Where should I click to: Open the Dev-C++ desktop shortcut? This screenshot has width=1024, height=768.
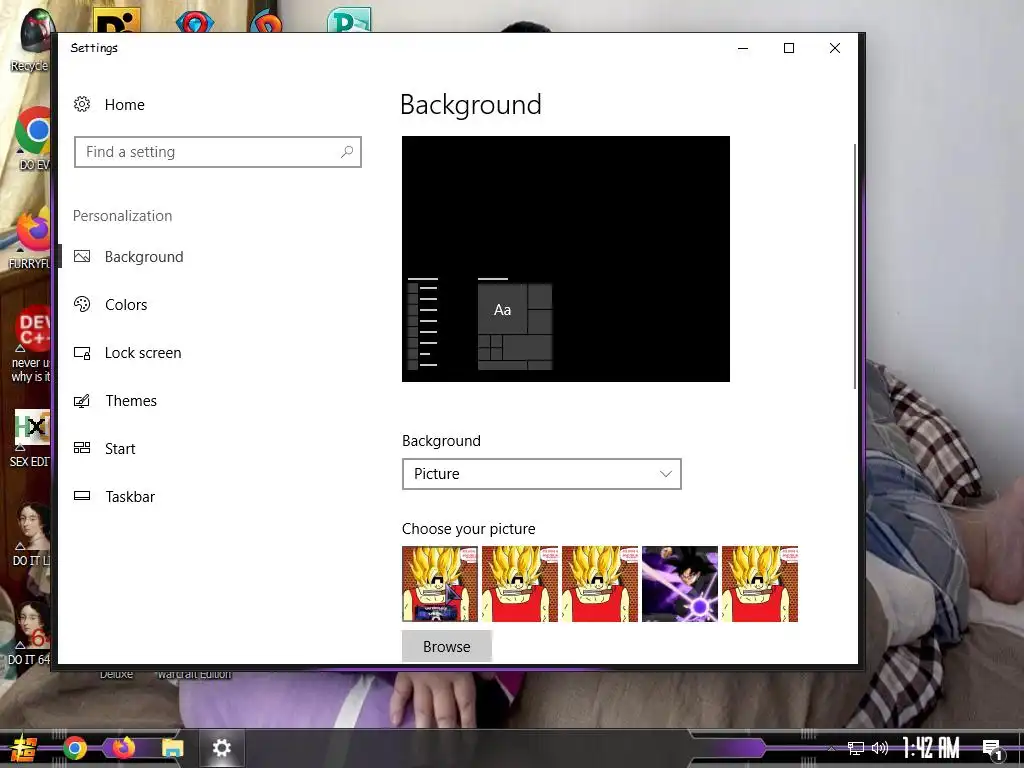(x=31, y=343)
